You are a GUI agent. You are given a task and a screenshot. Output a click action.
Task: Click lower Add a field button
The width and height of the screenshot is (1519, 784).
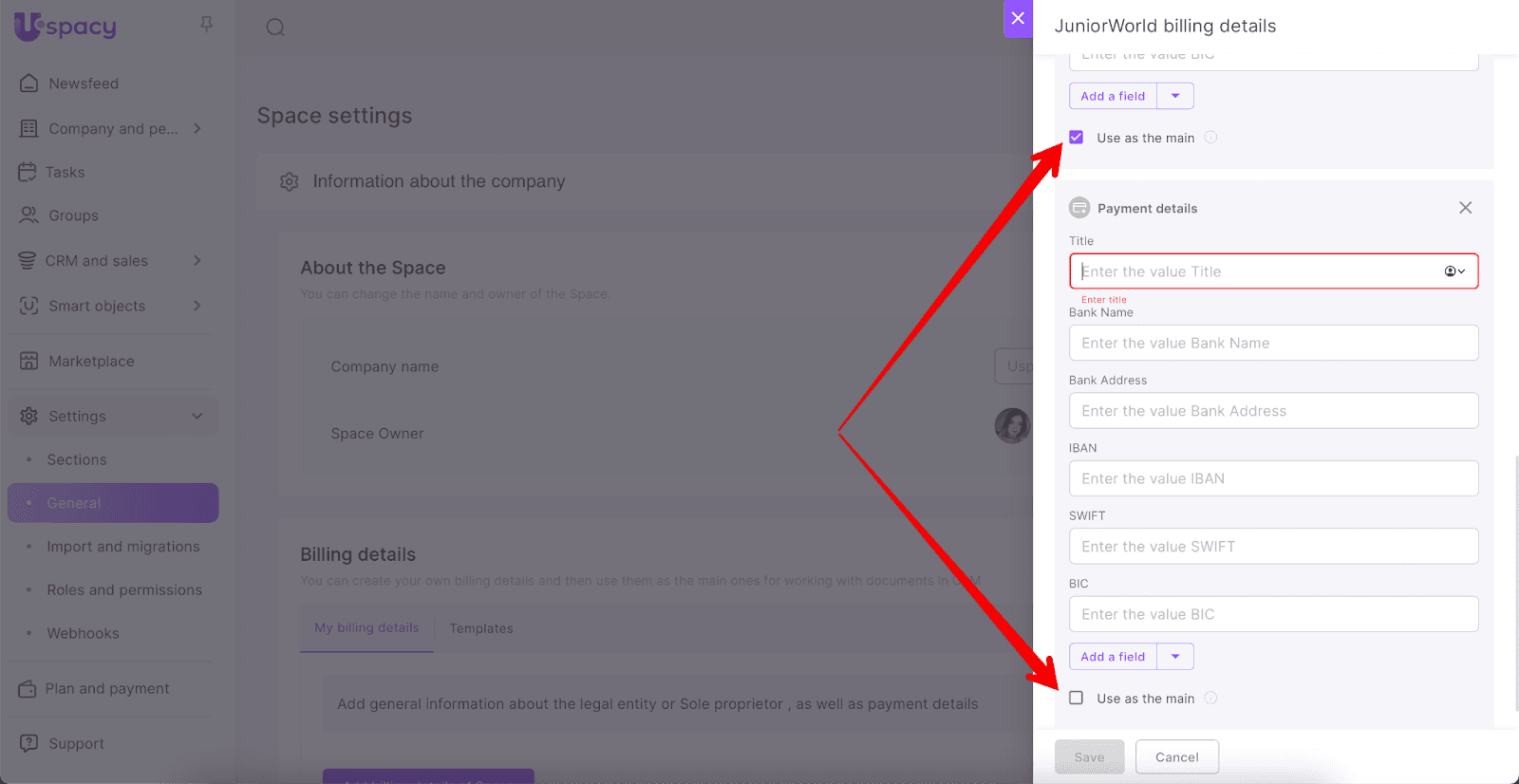[1113, 657]
